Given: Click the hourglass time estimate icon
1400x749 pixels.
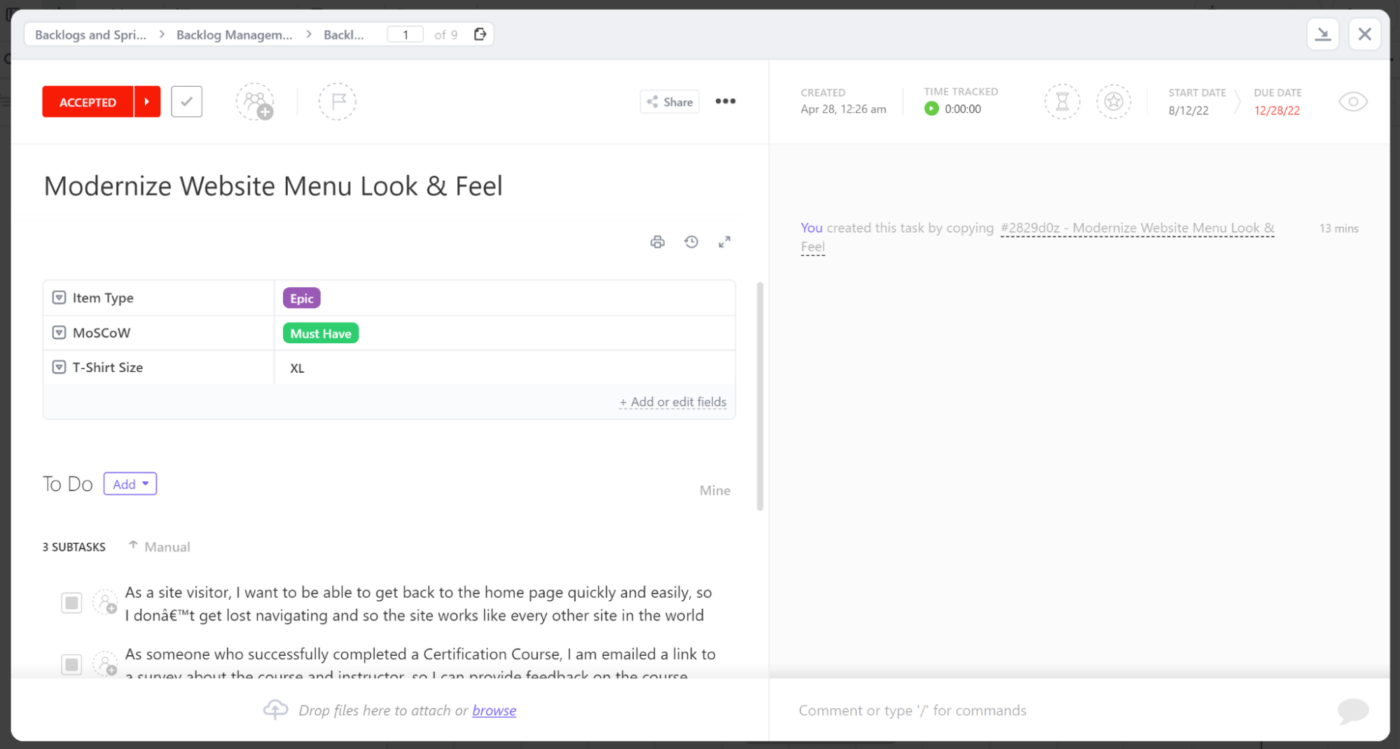Looking at the screenshot, I should [x=1062, y=102].
